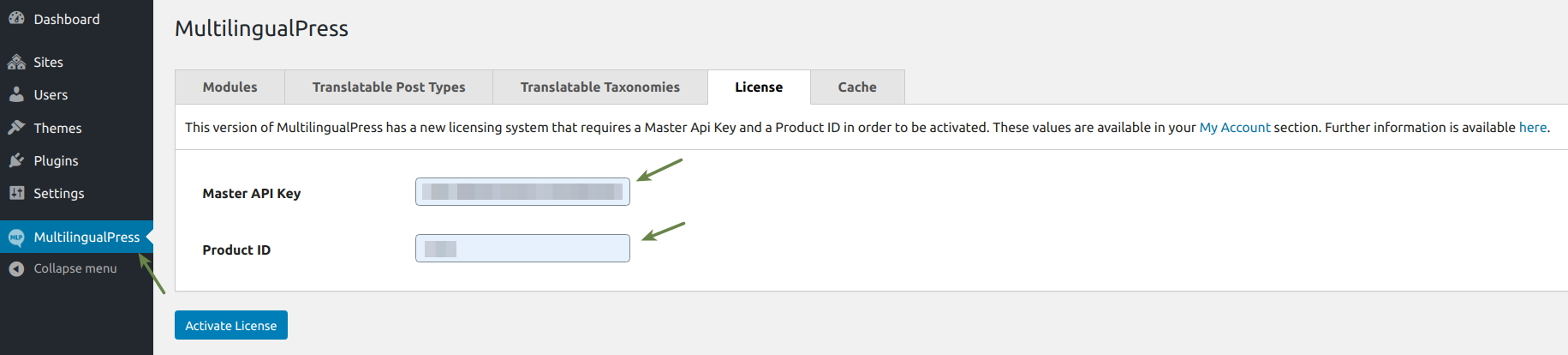Open the Translatable Post Types tab
Screen dimensions: 1568x355
pos(389,87)
